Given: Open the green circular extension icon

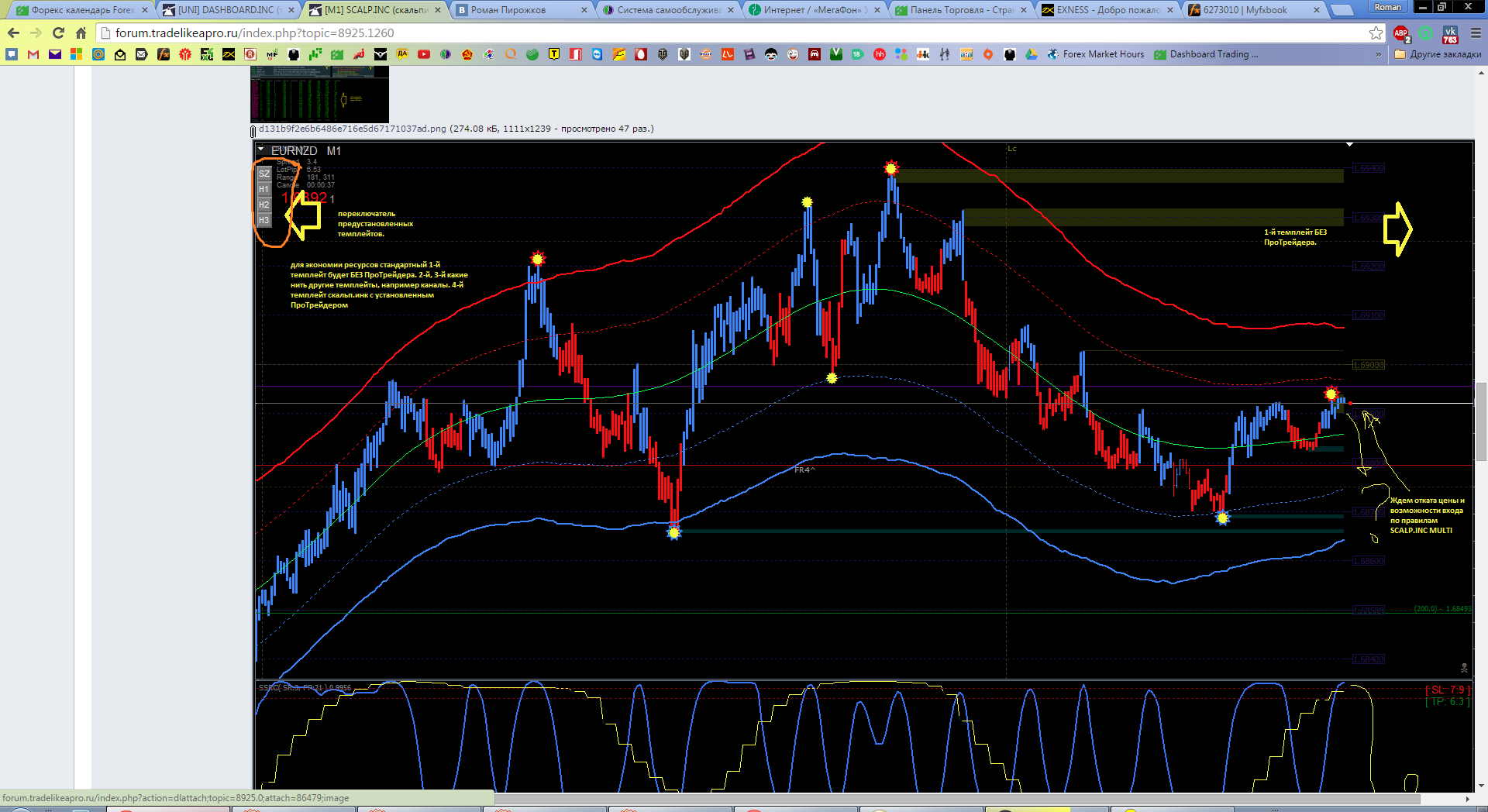Looking at the screenshot, I should pyautogui.click(x=1426, y=33).
